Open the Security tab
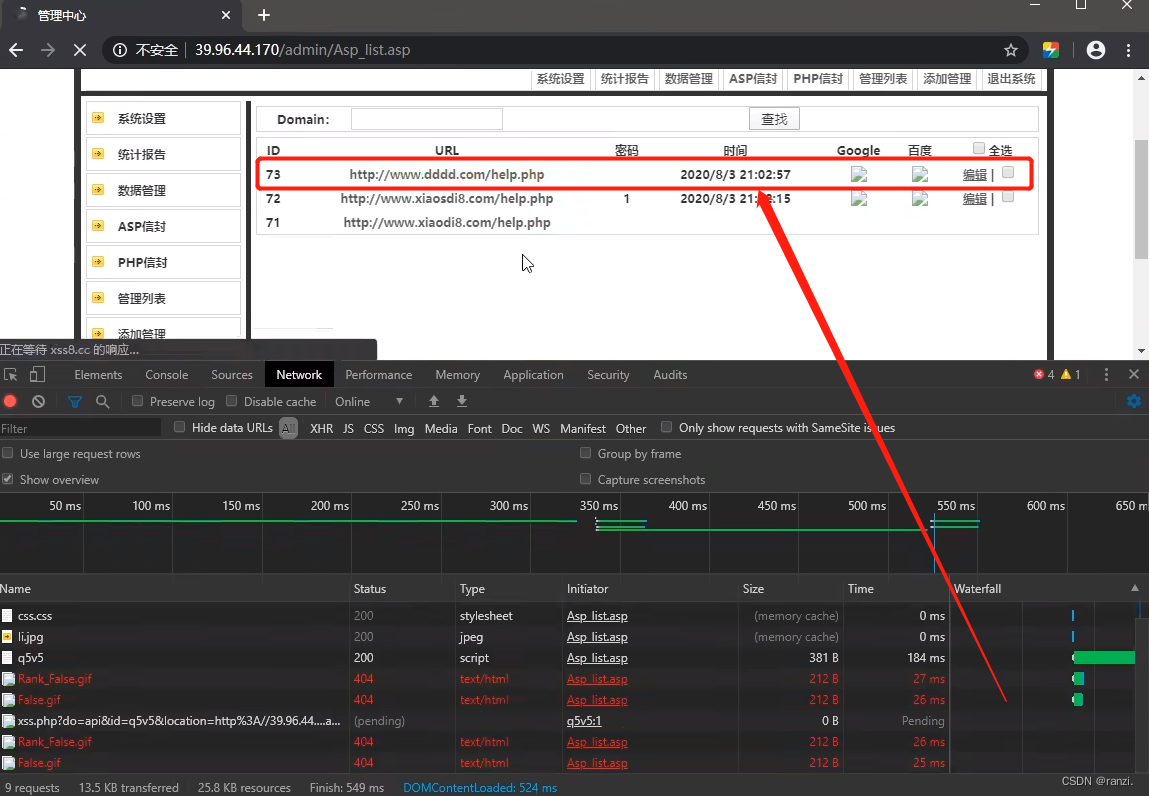Image resolution: width=1149 pixels, height=796 pixels. coord(607,375)
